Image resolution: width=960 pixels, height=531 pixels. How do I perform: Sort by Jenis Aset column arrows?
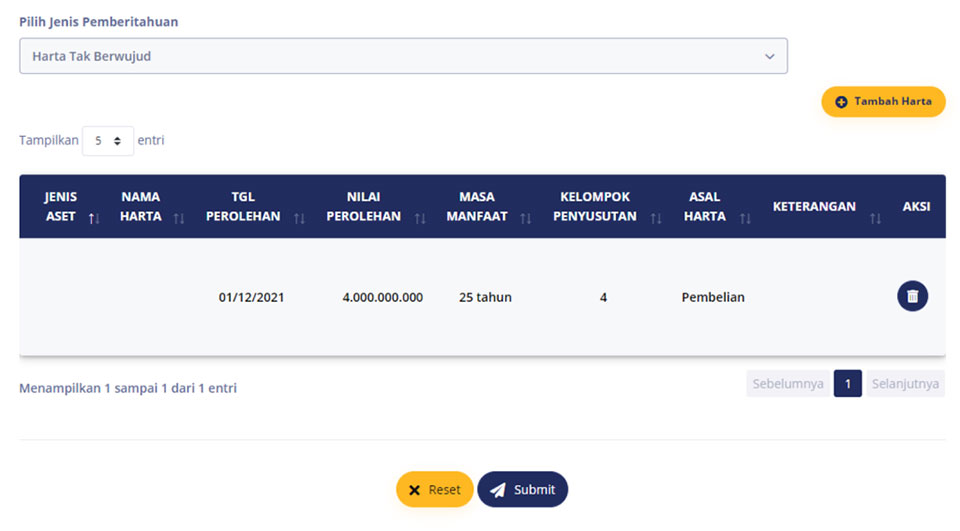point(94,218)
